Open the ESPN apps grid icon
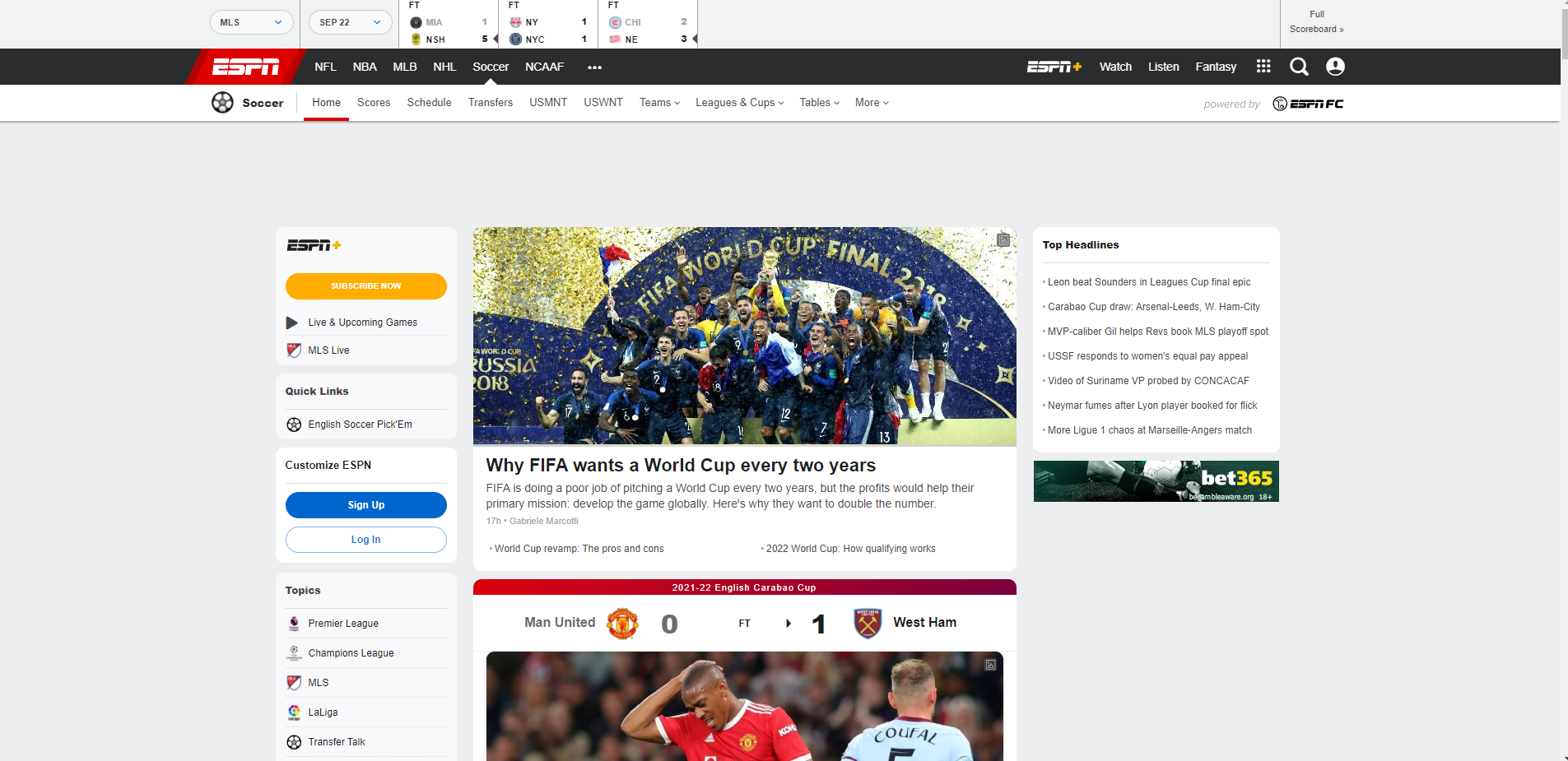 click(x=1263, y=67)
